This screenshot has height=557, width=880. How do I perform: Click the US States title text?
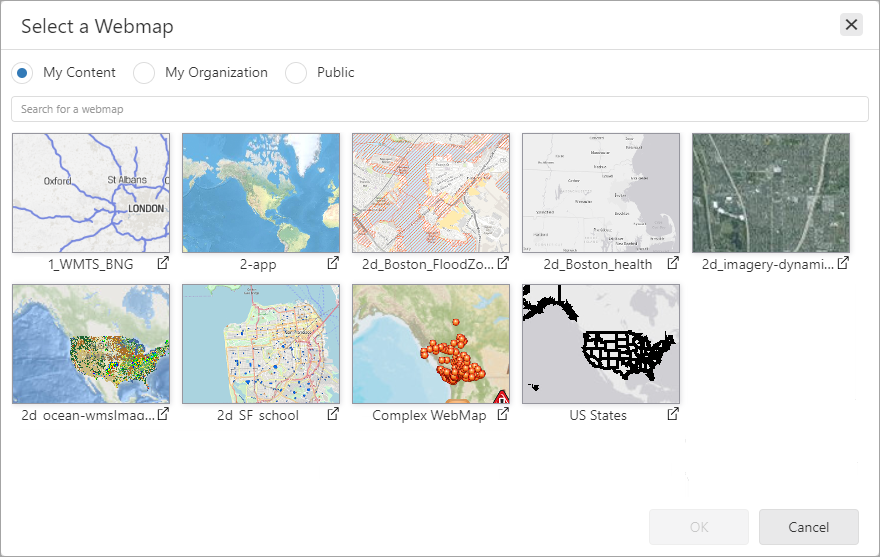tap(598, 416)
